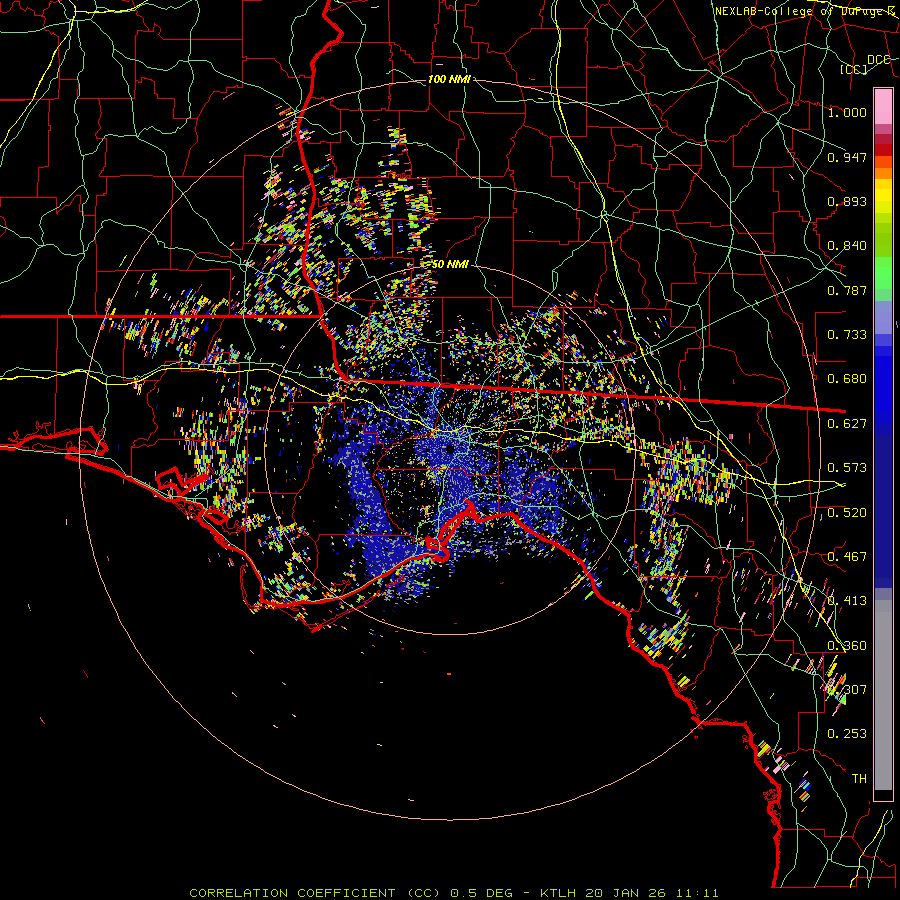Pick the light pink color bar segment
Screen dimensions: 900x900
[x=883, y=106]
